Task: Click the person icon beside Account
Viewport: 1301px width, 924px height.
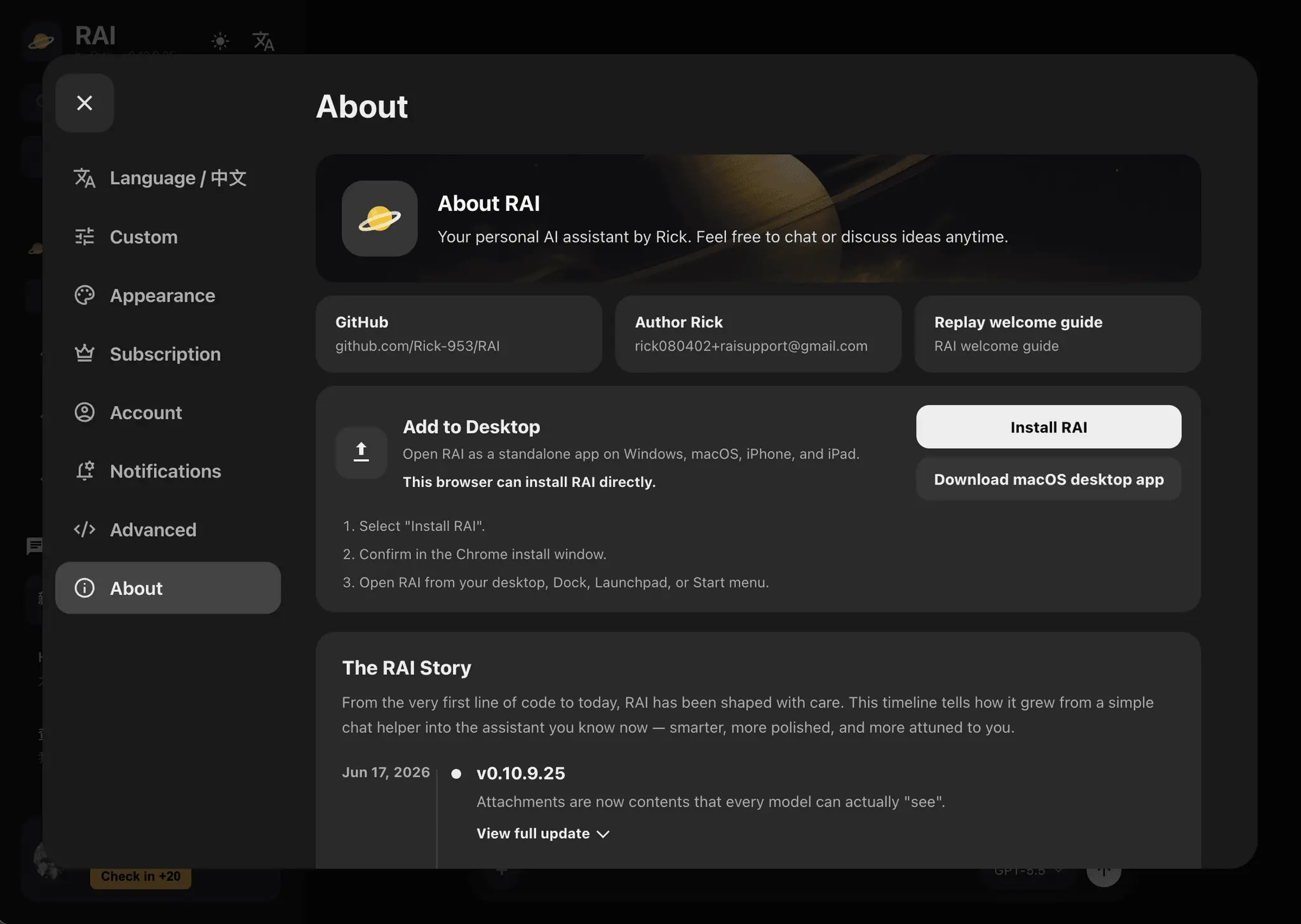Action: pos(84,412)
